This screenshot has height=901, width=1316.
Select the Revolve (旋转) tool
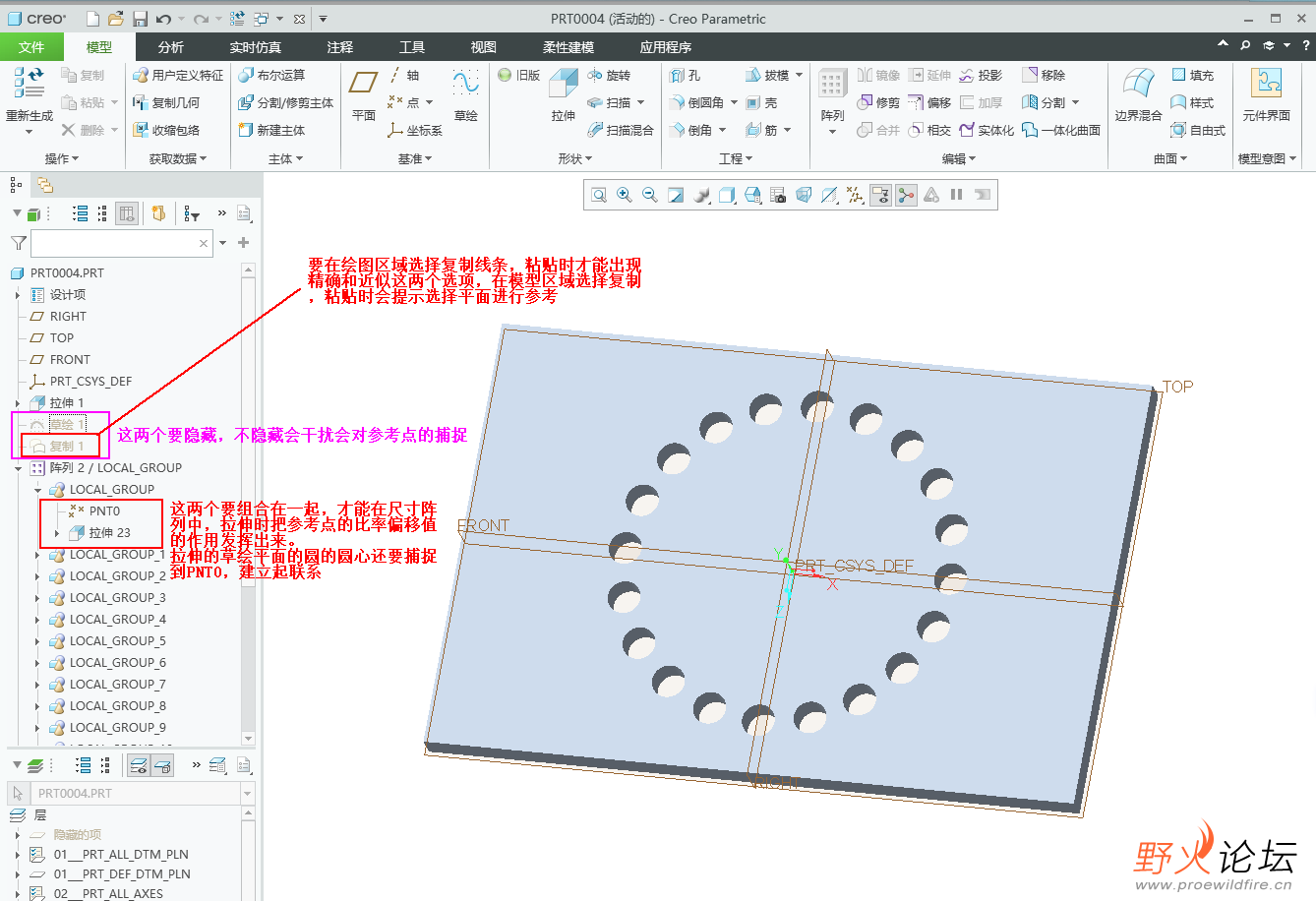[609, 75]
